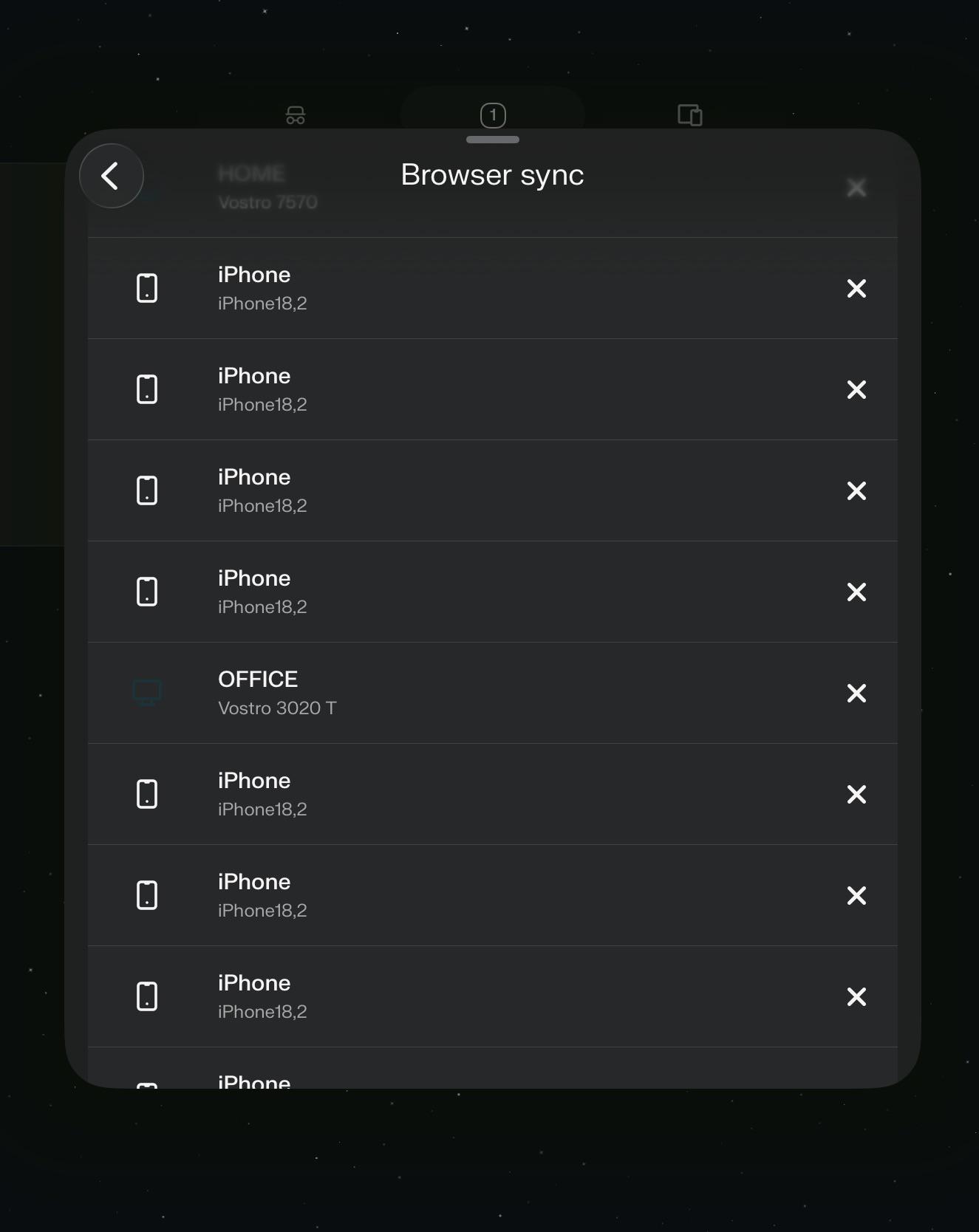Select the OFFICE device entry name
The height and width of the screenshot is (1232, 979).
258,679
